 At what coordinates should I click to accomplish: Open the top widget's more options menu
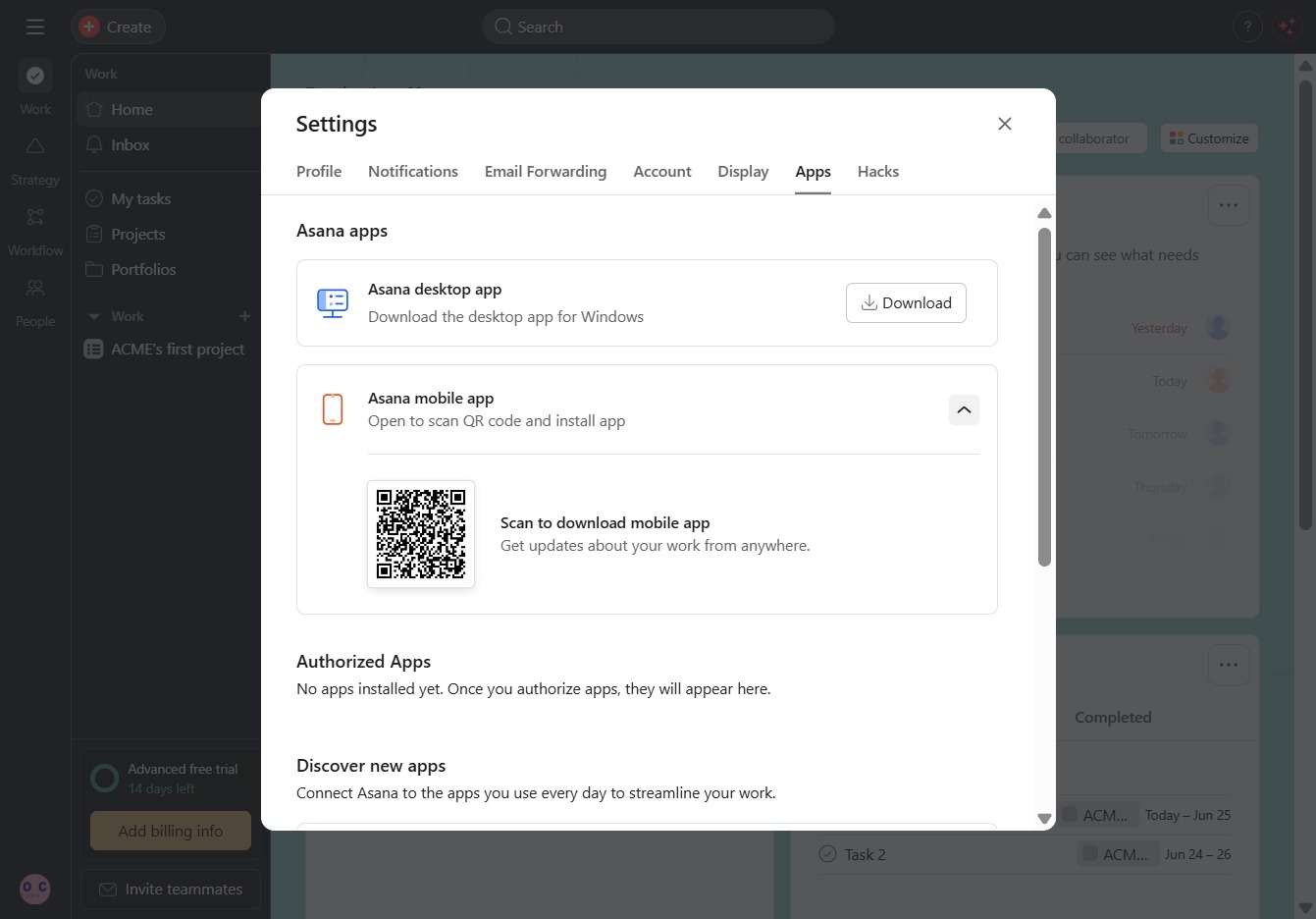click(1229, 205)
